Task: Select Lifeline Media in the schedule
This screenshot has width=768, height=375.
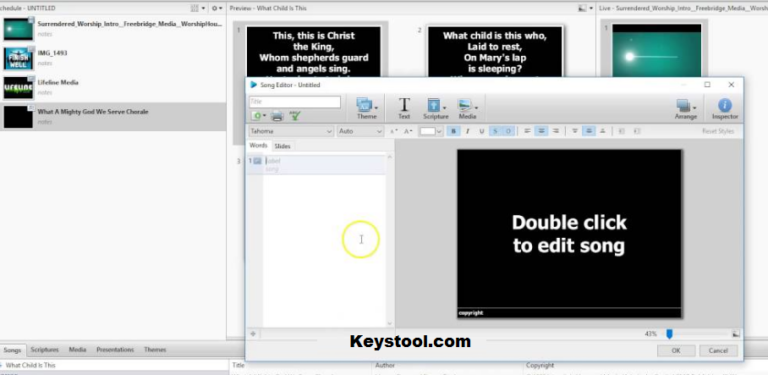Action: click(114, 87)
